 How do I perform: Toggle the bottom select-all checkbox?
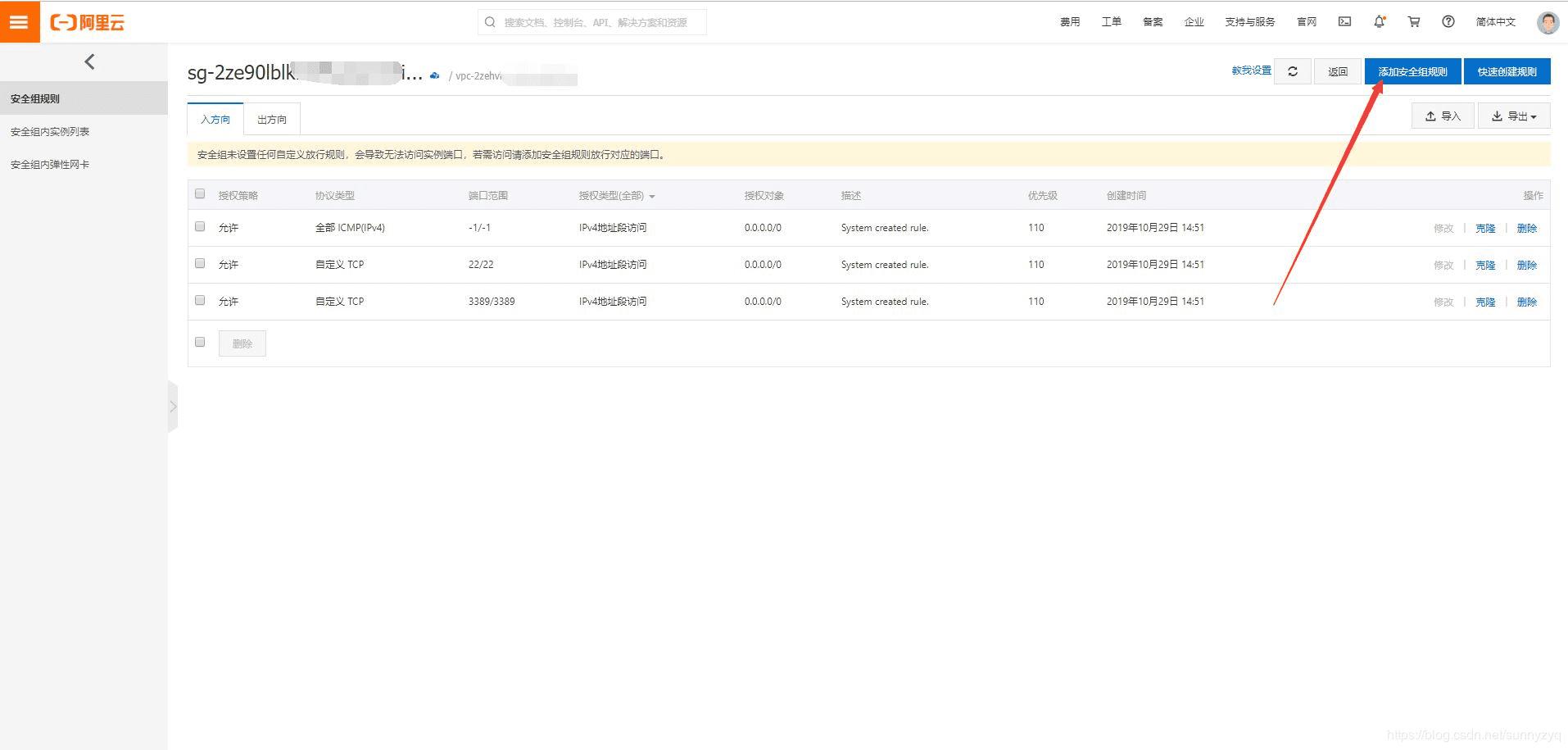200,342
